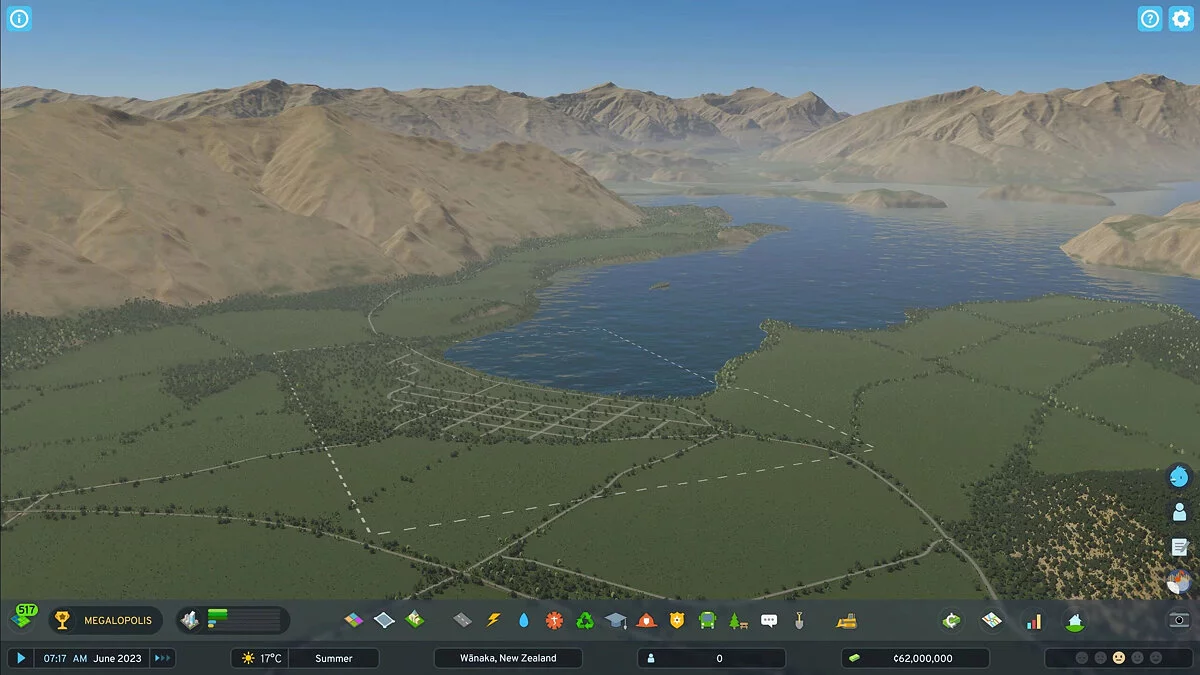Toggle the Bulldozer demolition tool
Screen dimensions: 1200x675
pos(845,620)
